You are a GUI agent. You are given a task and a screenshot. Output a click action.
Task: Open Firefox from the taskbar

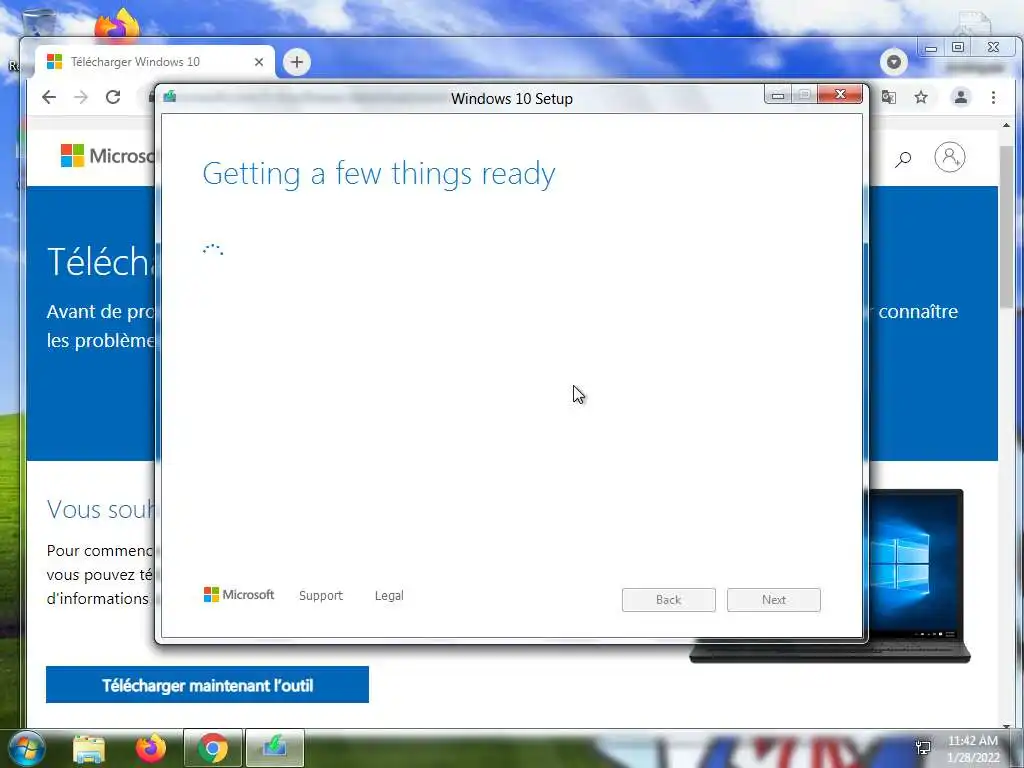pyautogui.click(x=151, y=748)
